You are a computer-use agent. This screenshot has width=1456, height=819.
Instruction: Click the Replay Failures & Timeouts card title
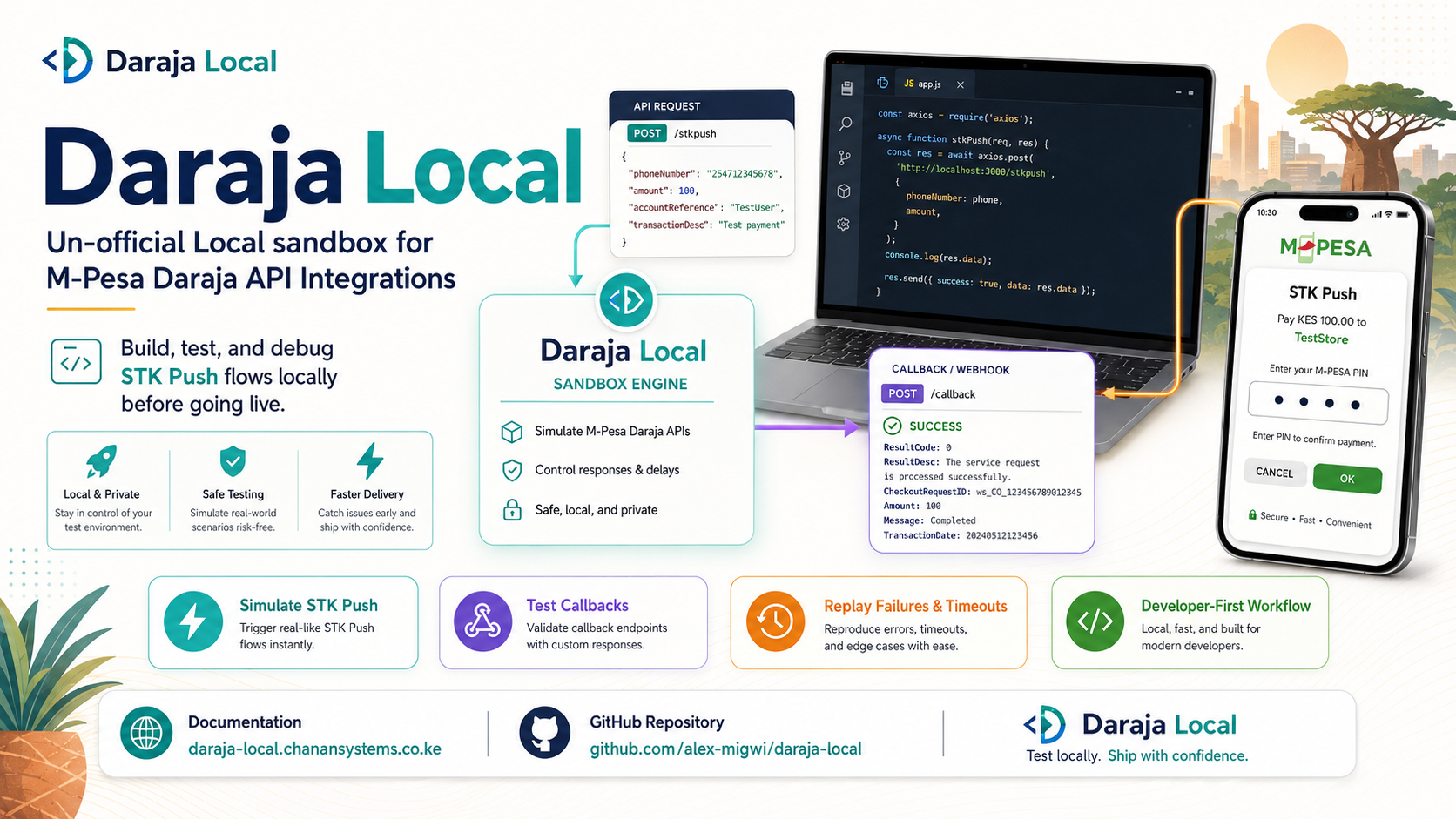pos(915,606)
